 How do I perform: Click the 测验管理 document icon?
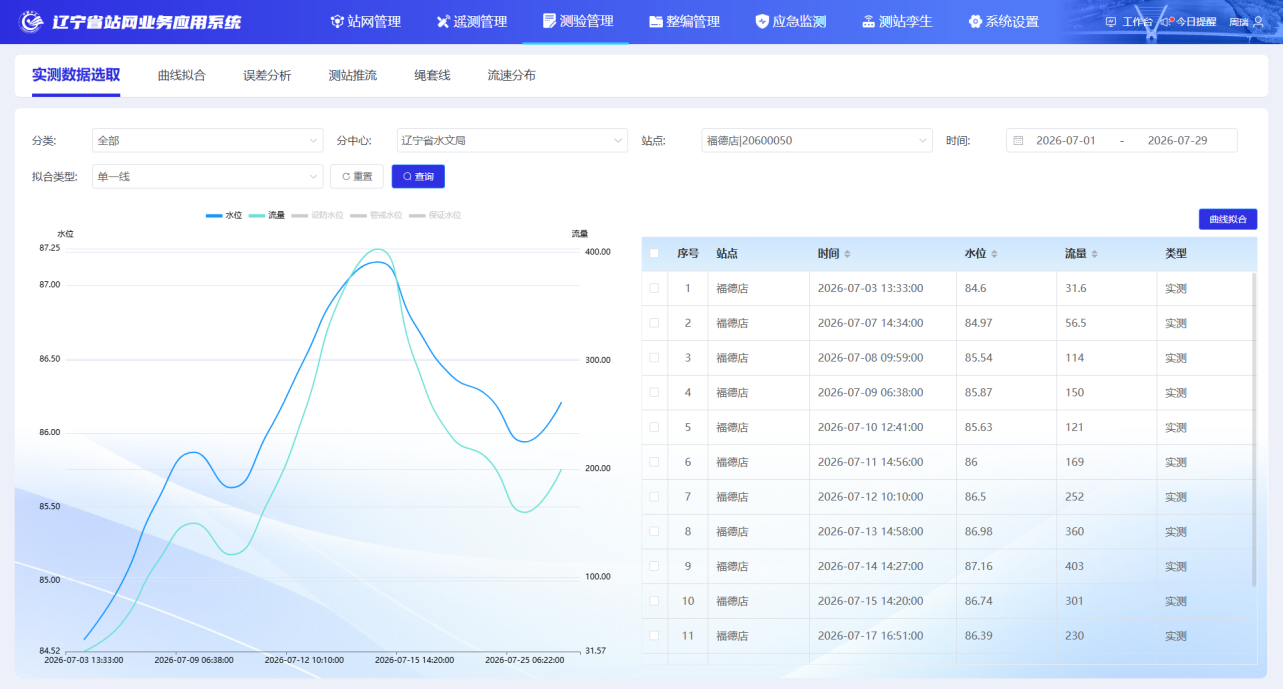tap(549, 21)
